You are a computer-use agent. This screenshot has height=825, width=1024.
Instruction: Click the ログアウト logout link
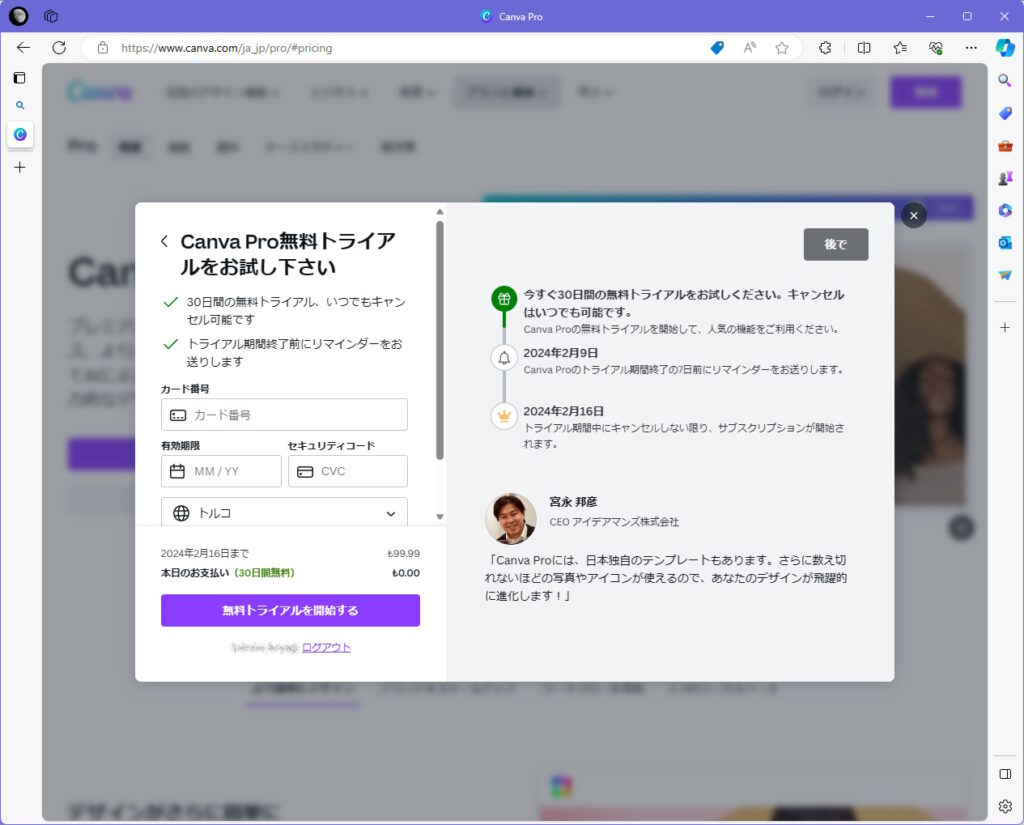(327, 647)
